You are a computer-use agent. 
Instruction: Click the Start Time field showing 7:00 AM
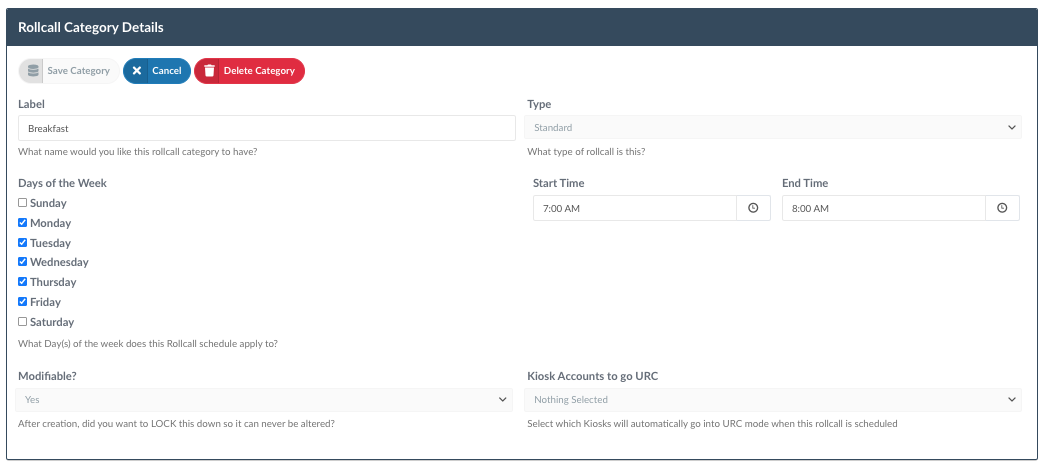coord(635,208)
